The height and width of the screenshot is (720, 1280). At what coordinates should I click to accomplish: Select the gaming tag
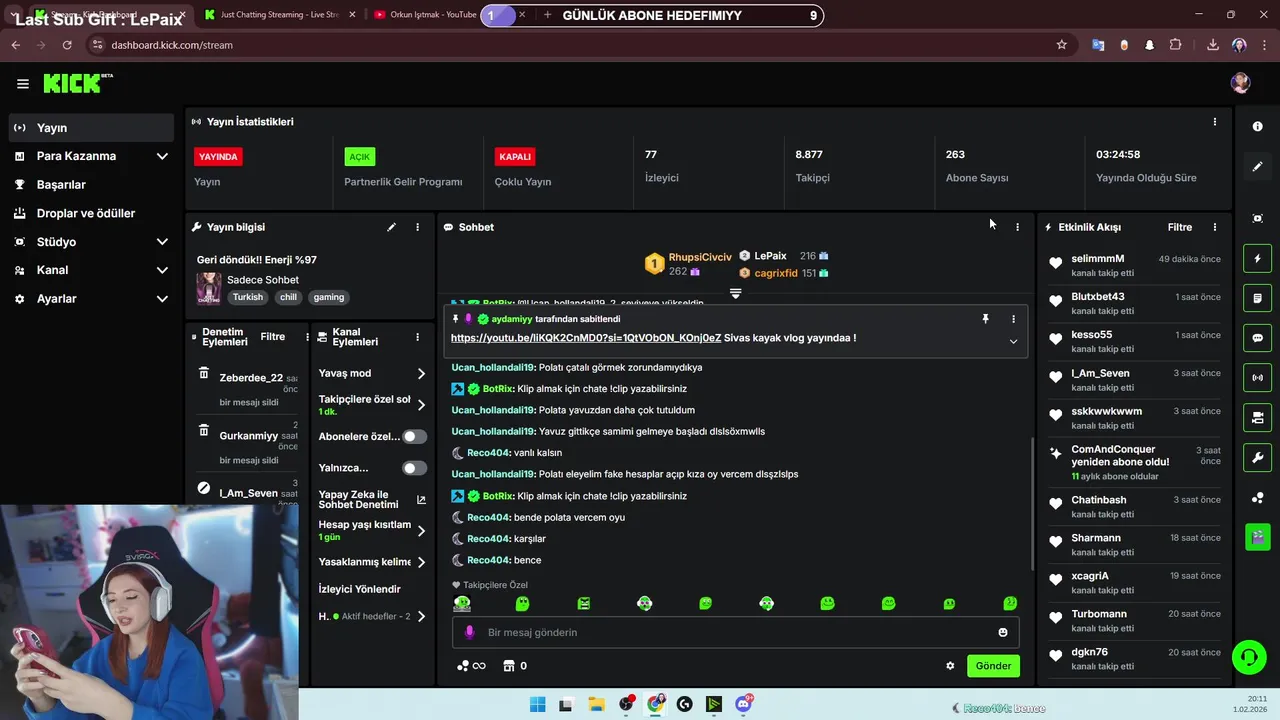click(328, 297)
